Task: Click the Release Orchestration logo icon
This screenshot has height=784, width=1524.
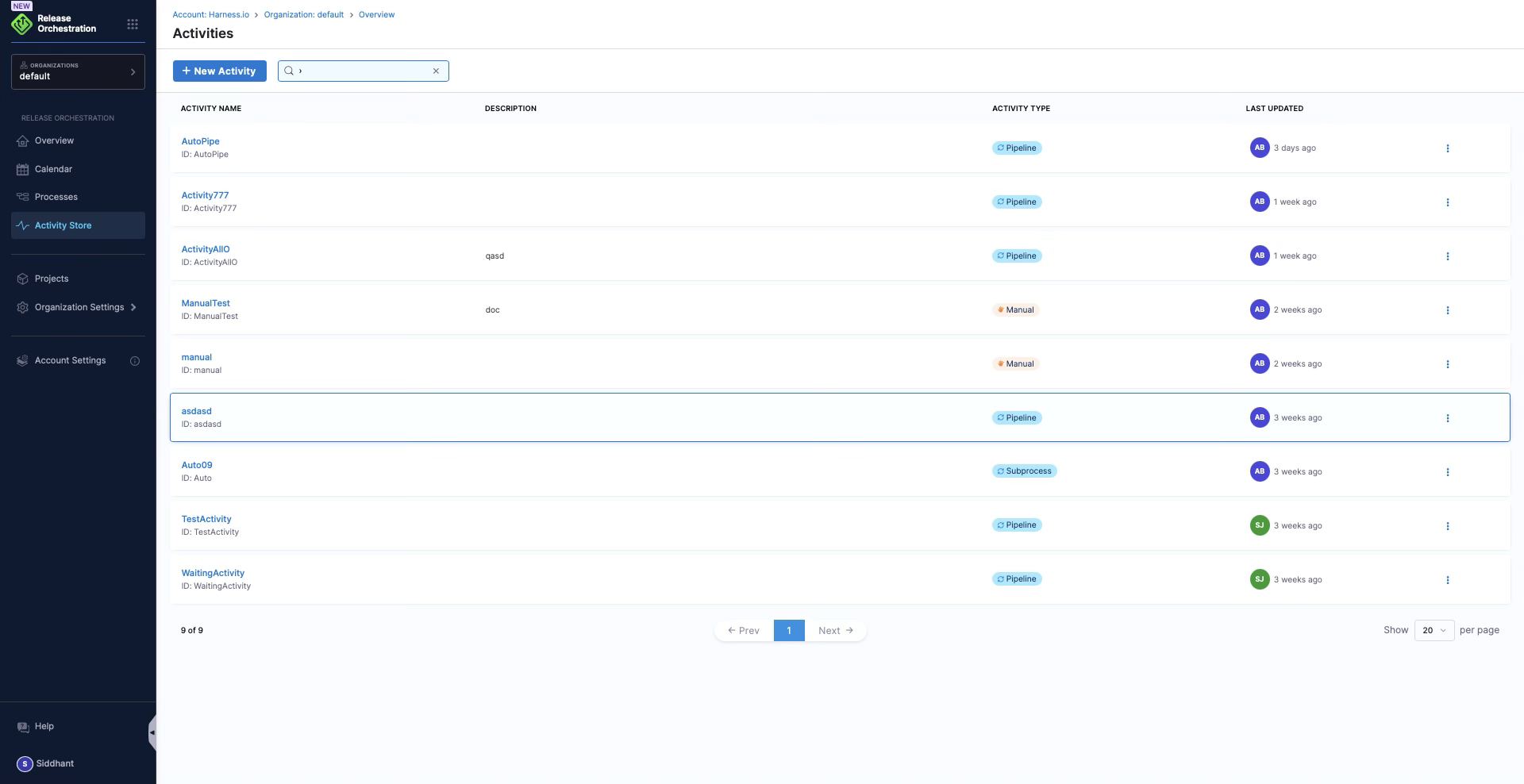Action: [21, 24]
